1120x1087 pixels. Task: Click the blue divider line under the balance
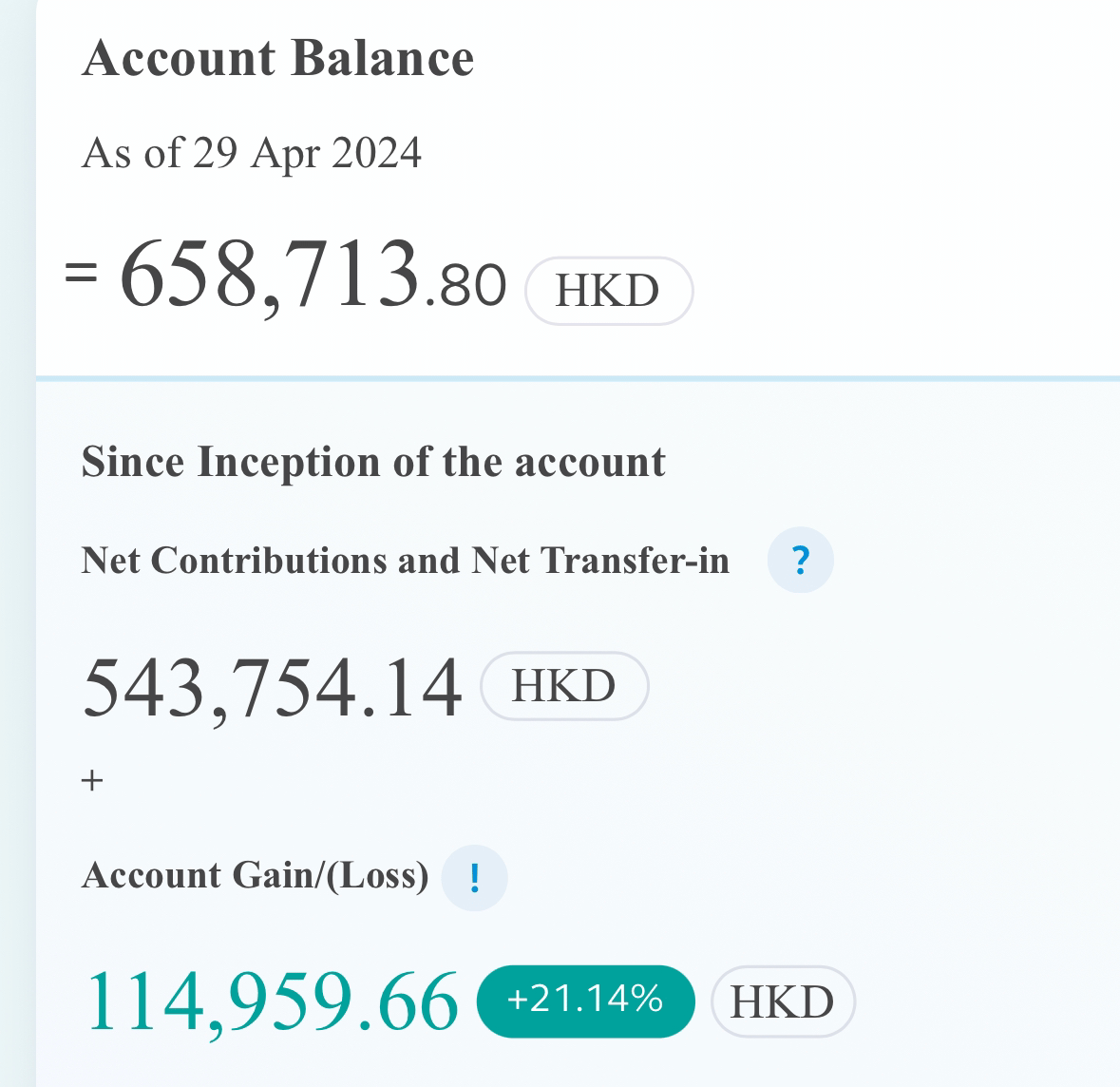pos(578,378)
